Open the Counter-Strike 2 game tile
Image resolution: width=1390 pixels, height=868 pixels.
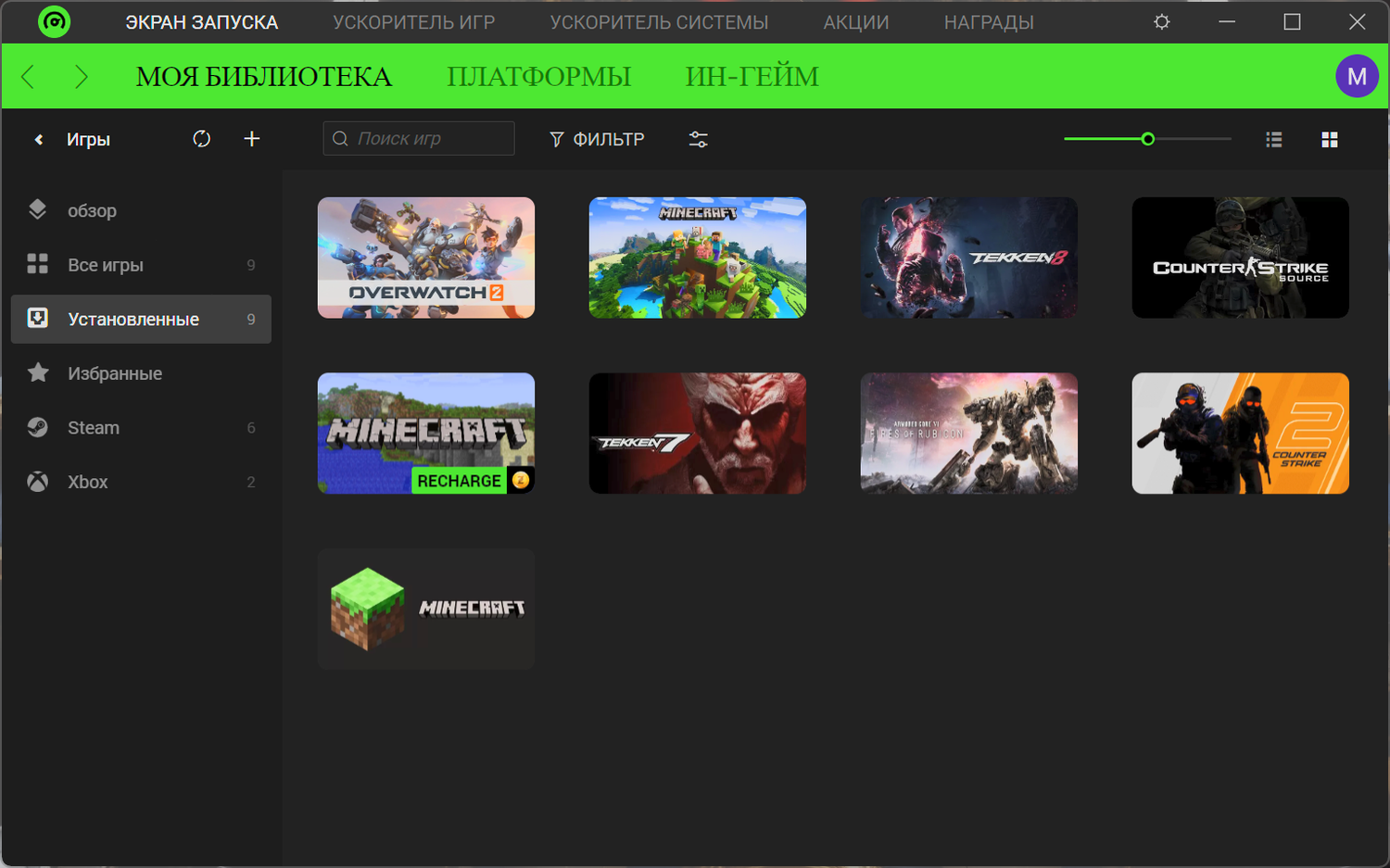tap(1241, 434)
